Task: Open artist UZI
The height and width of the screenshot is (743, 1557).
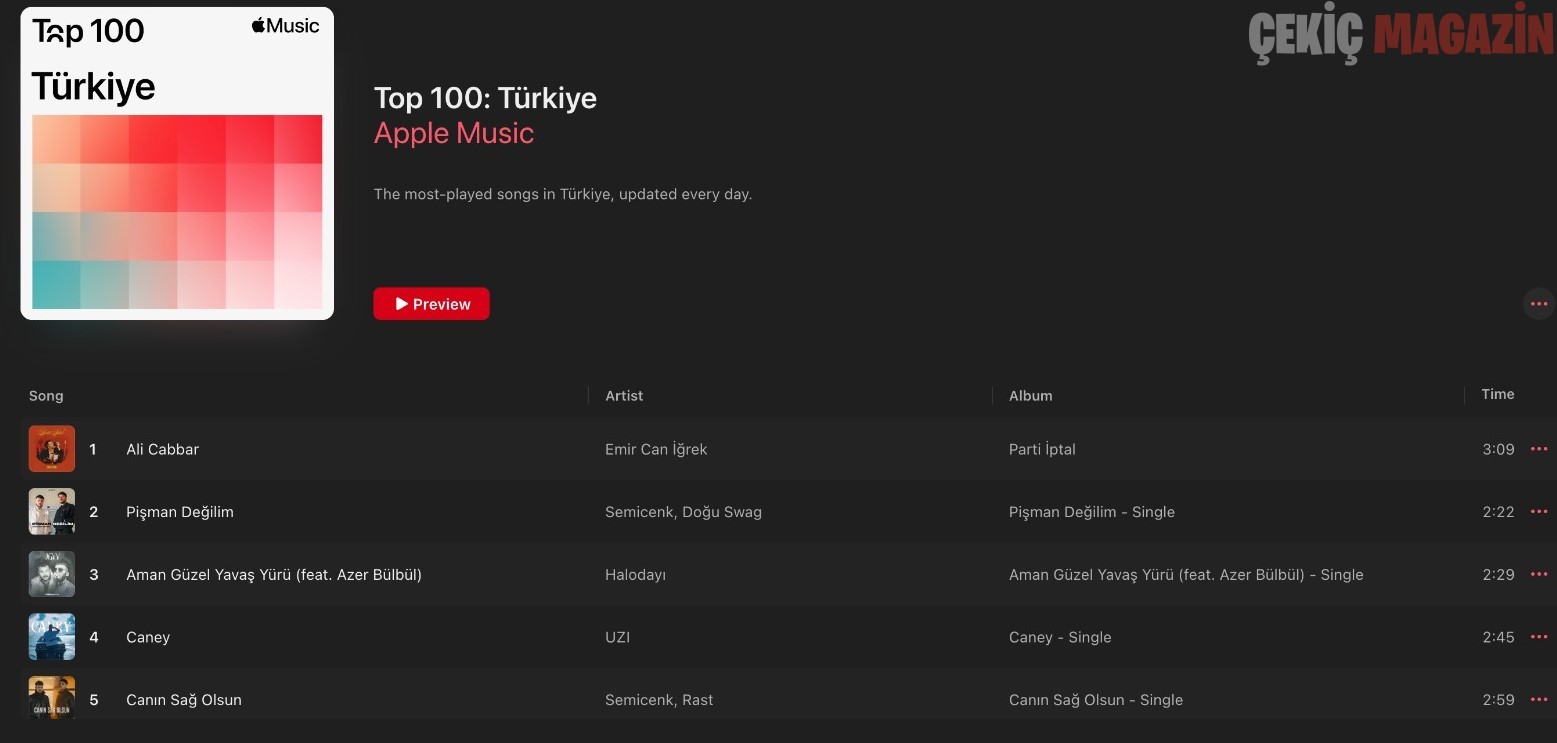Action: [617, 637]
